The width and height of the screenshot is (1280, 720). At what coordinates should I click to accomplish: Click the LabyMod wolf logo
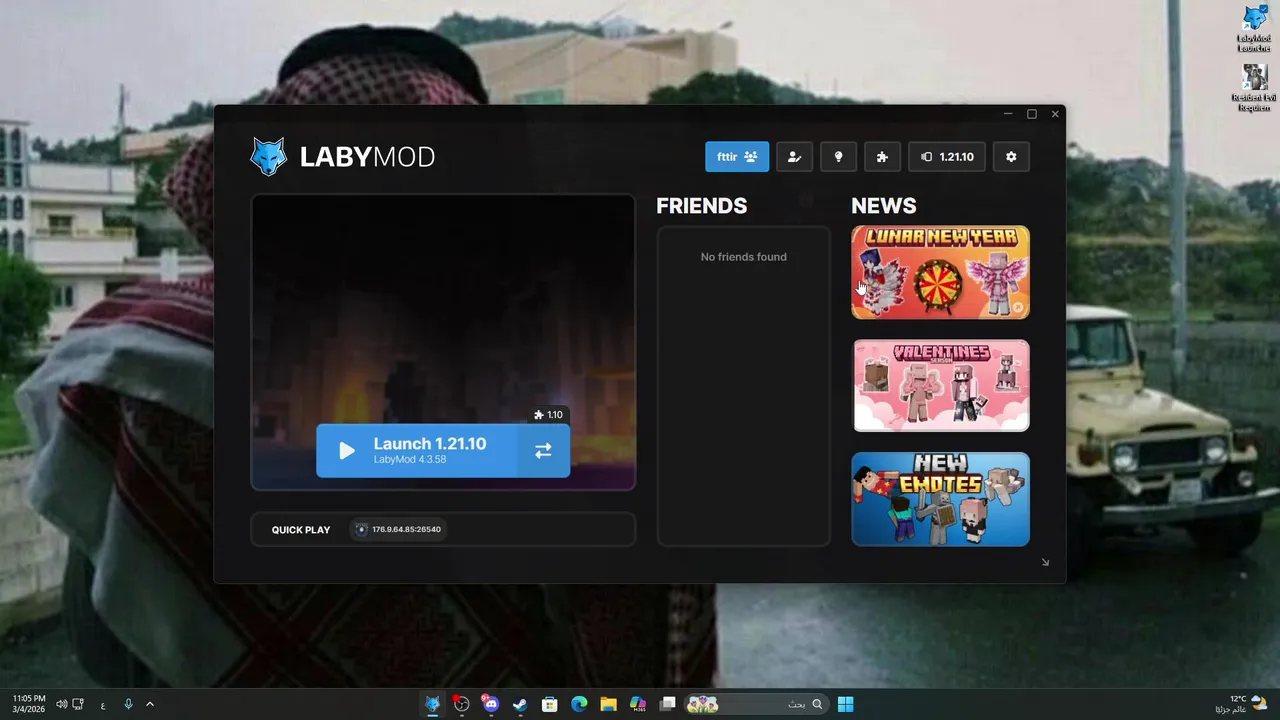pos(268,157)
